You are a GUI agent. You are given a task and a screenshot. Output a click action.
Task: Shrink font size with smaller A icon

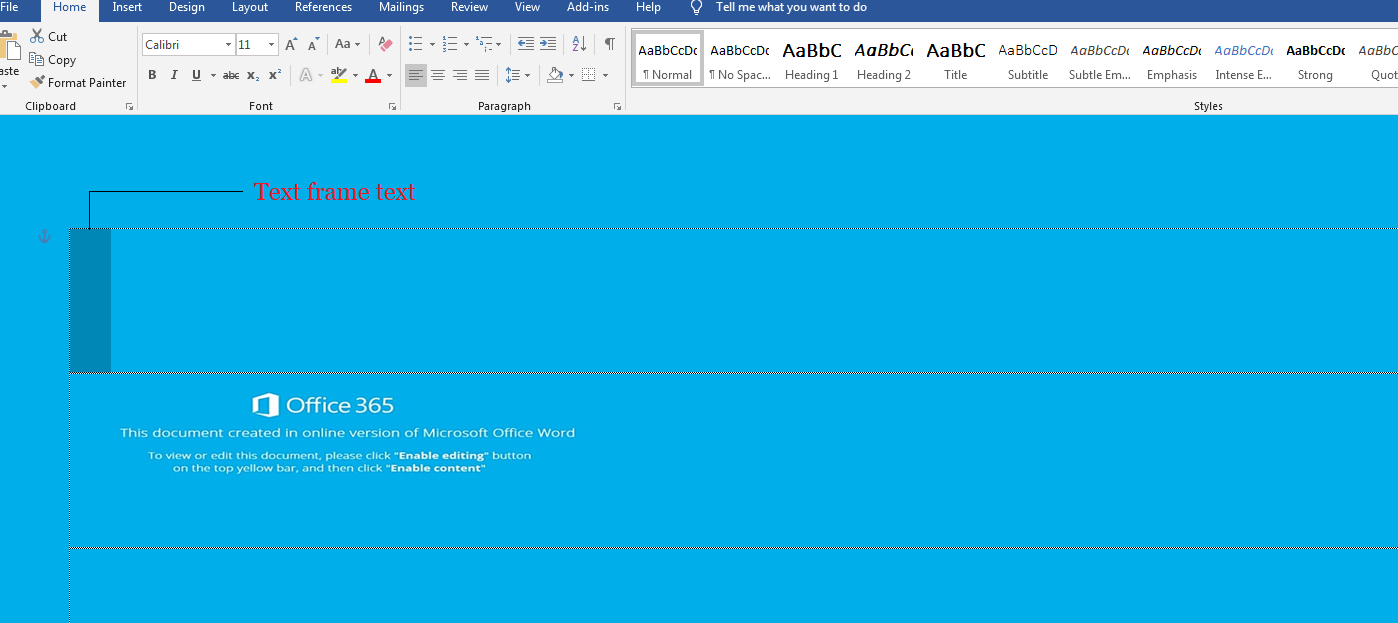(313, 45)
